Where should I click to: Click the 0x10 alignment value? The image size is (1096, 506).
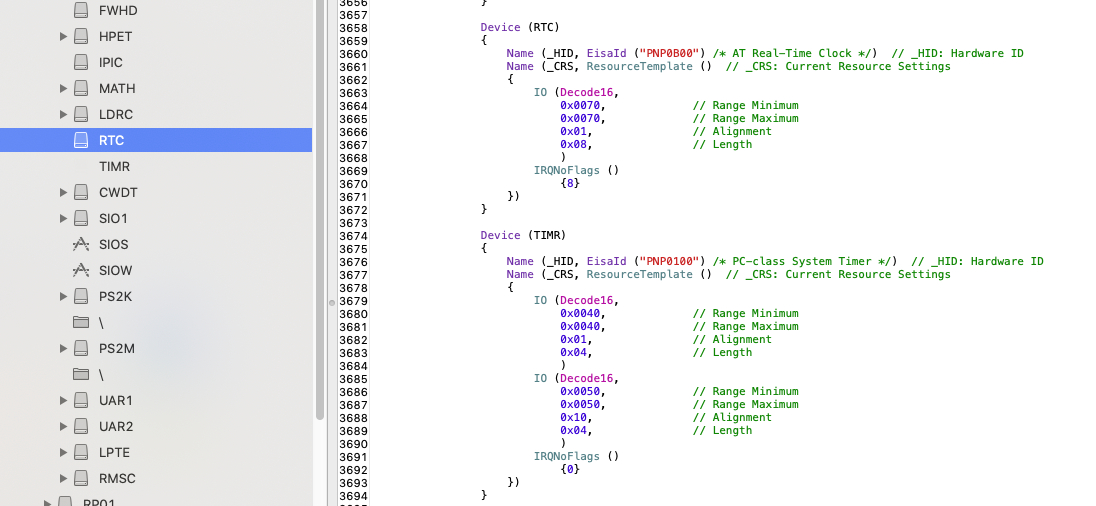point(572,417)
